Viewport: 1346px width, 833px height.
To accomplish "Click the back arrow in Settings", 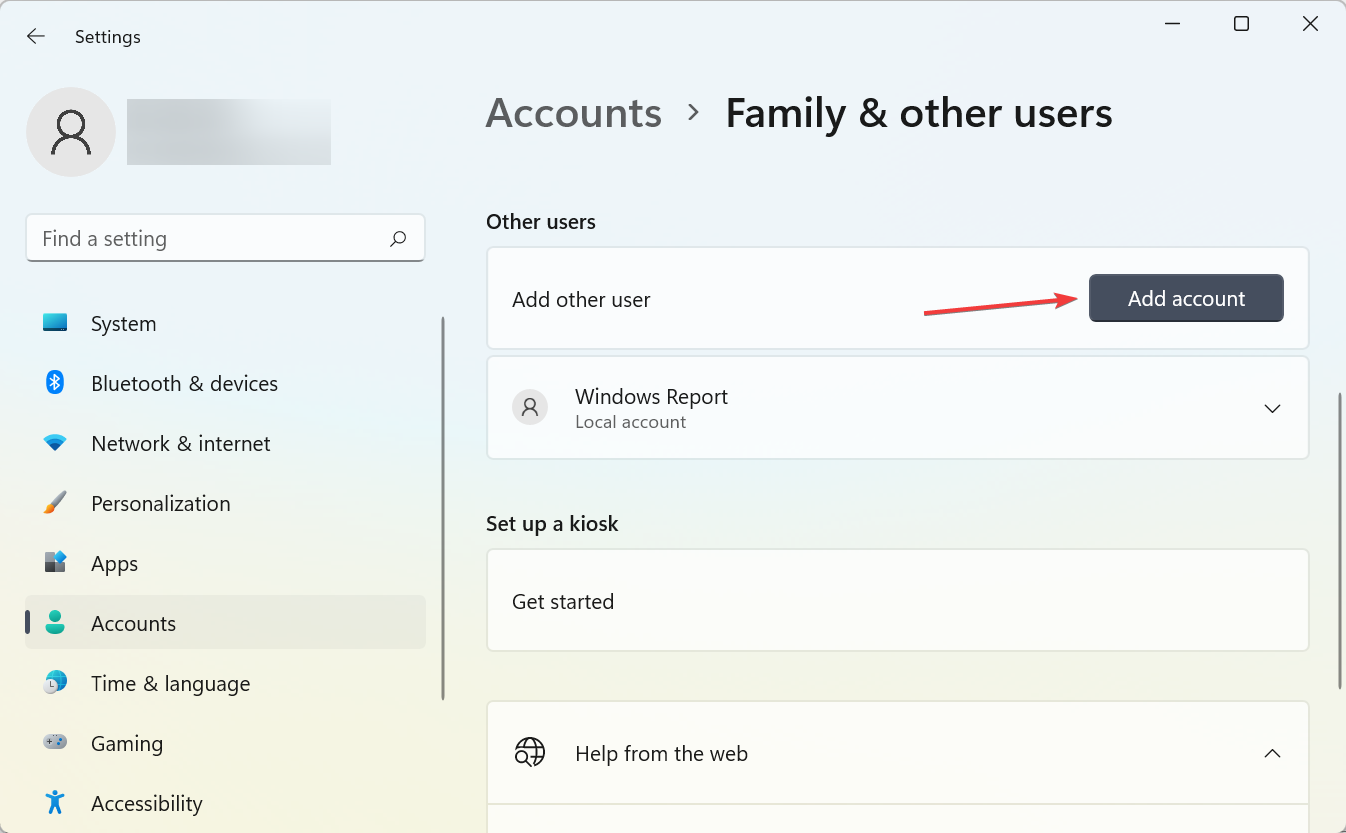I will pyautogui.click(x=36, y=37).
